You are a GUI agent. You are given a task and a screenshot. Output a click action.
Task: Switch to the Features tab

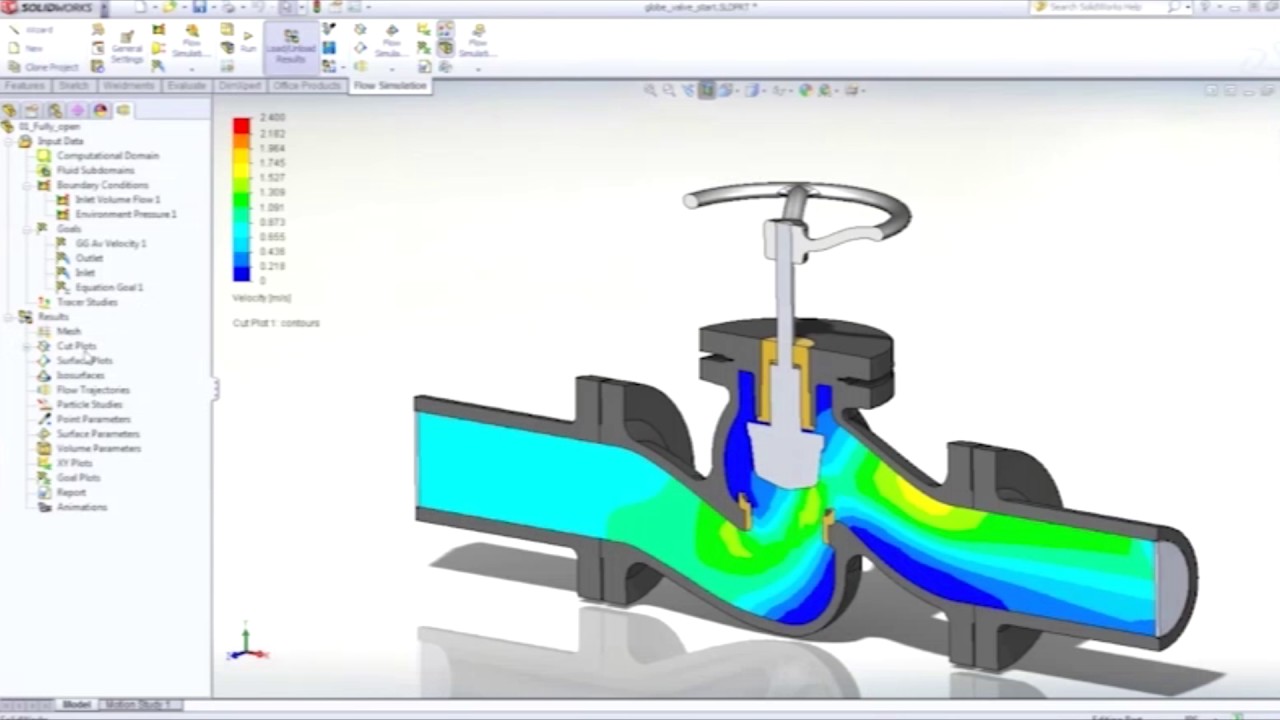click(x=25, y=86)
